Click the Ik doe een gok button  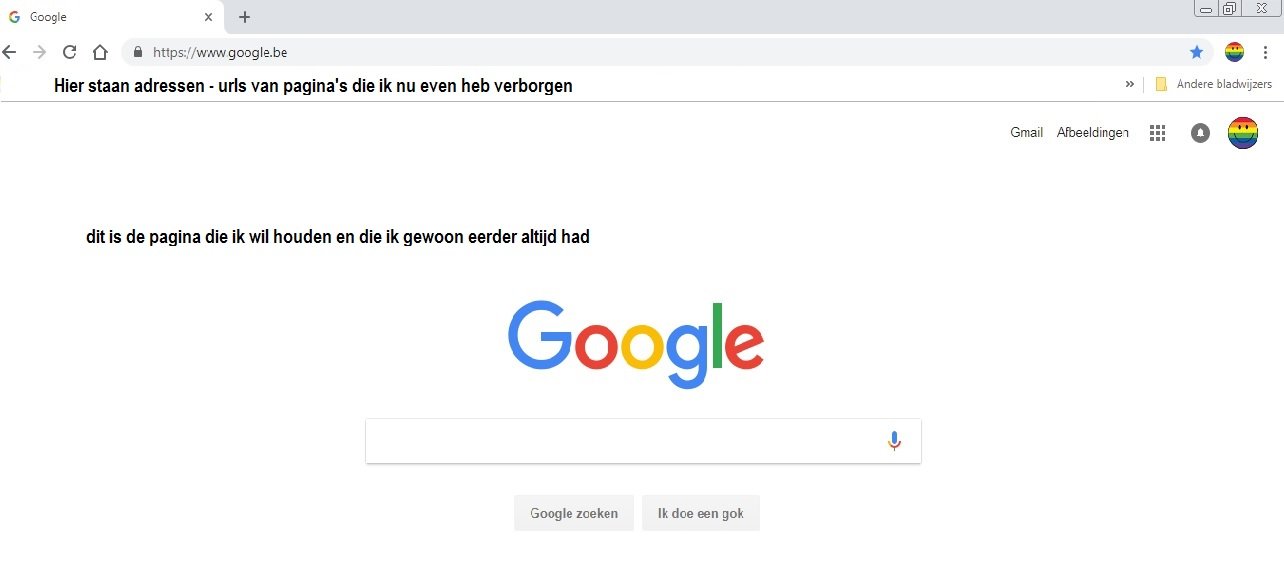(701, 513)
